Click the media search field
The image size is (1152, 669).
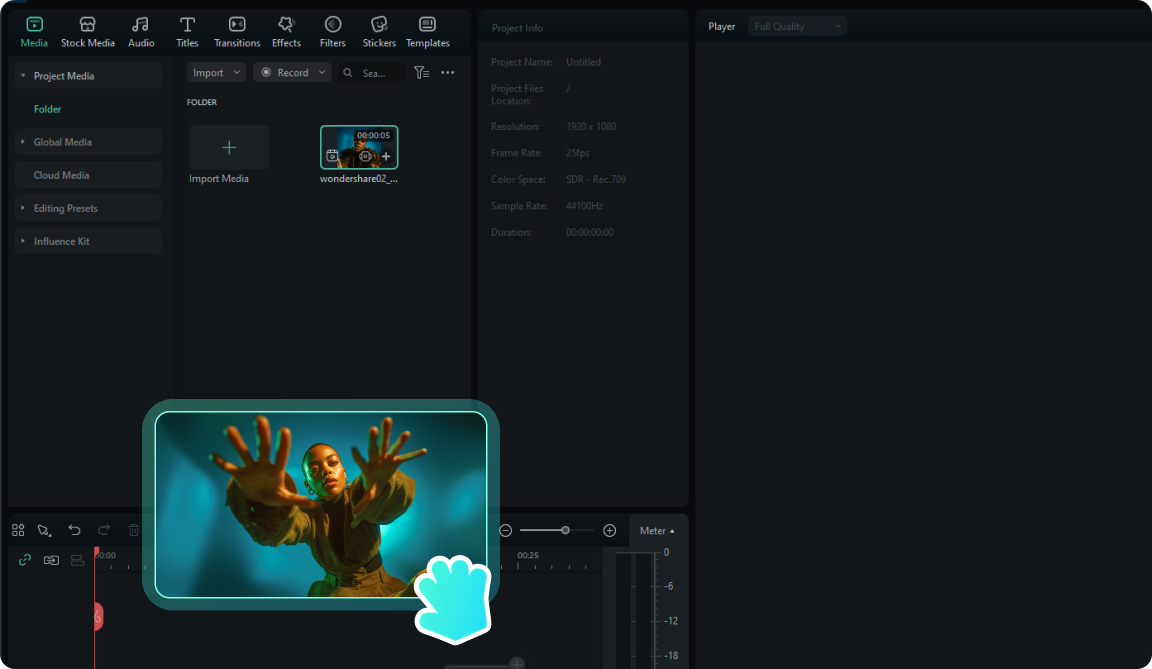coord(372,73)
